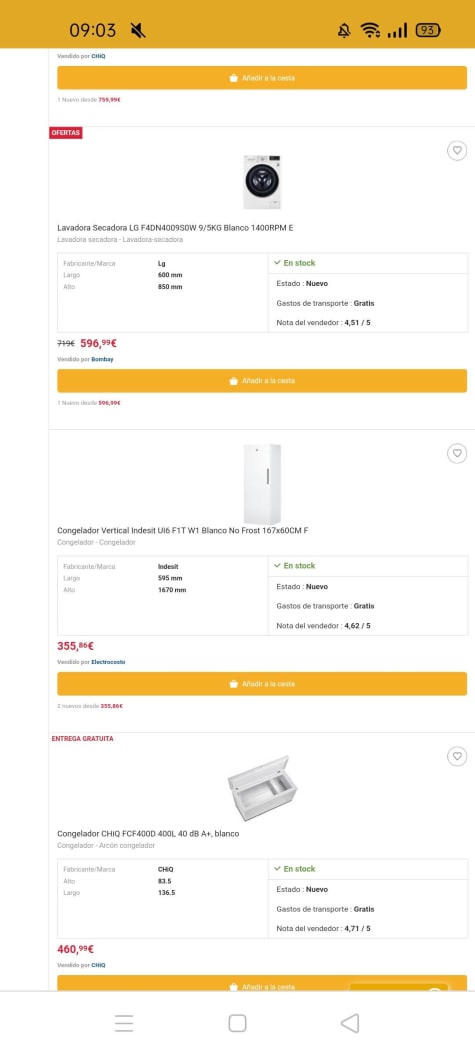Open seller Electrocosto link

pos(108,662)
